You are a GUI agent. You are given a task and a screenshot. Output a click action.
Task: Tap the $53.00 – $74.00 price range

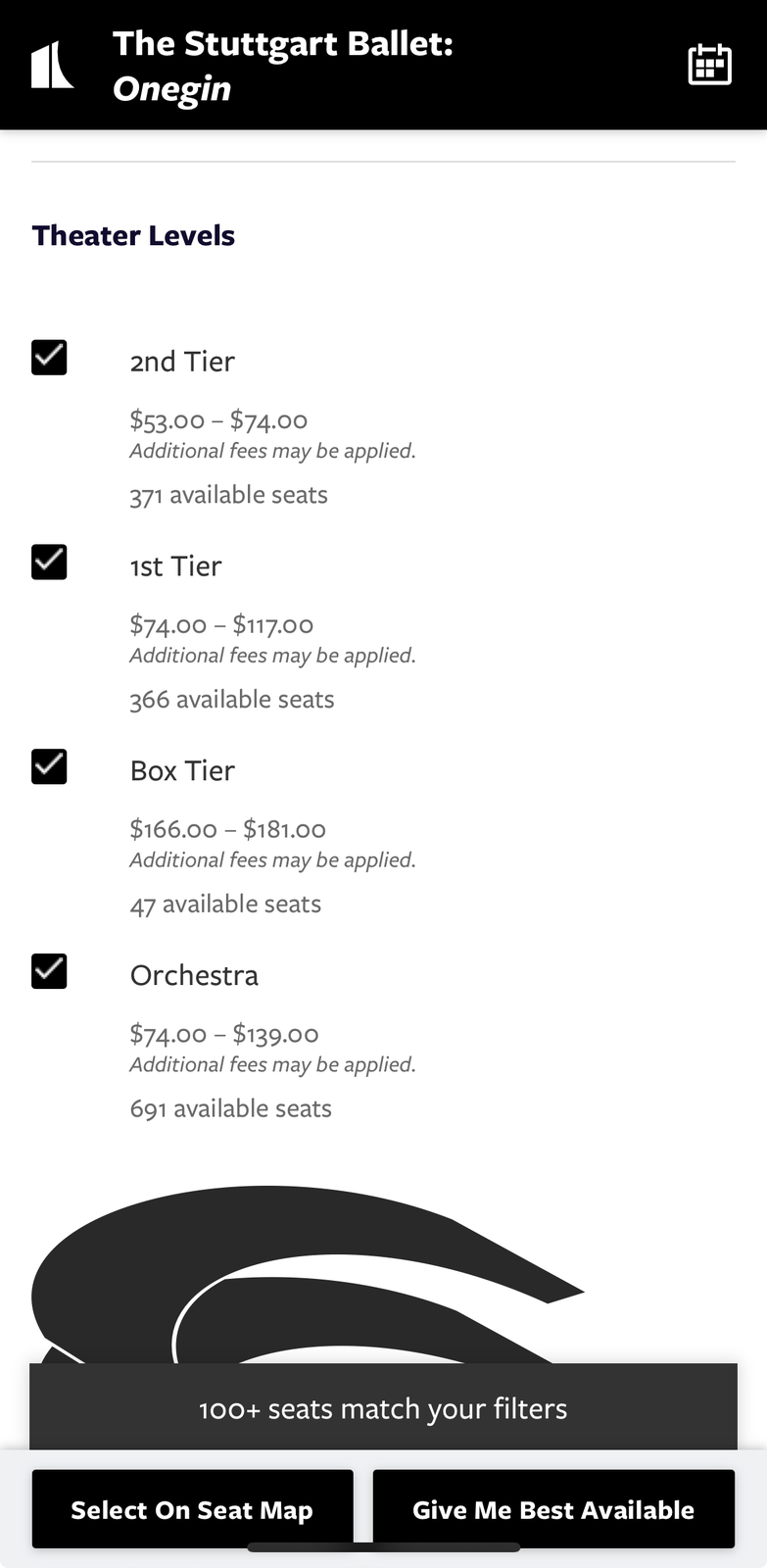218,420
